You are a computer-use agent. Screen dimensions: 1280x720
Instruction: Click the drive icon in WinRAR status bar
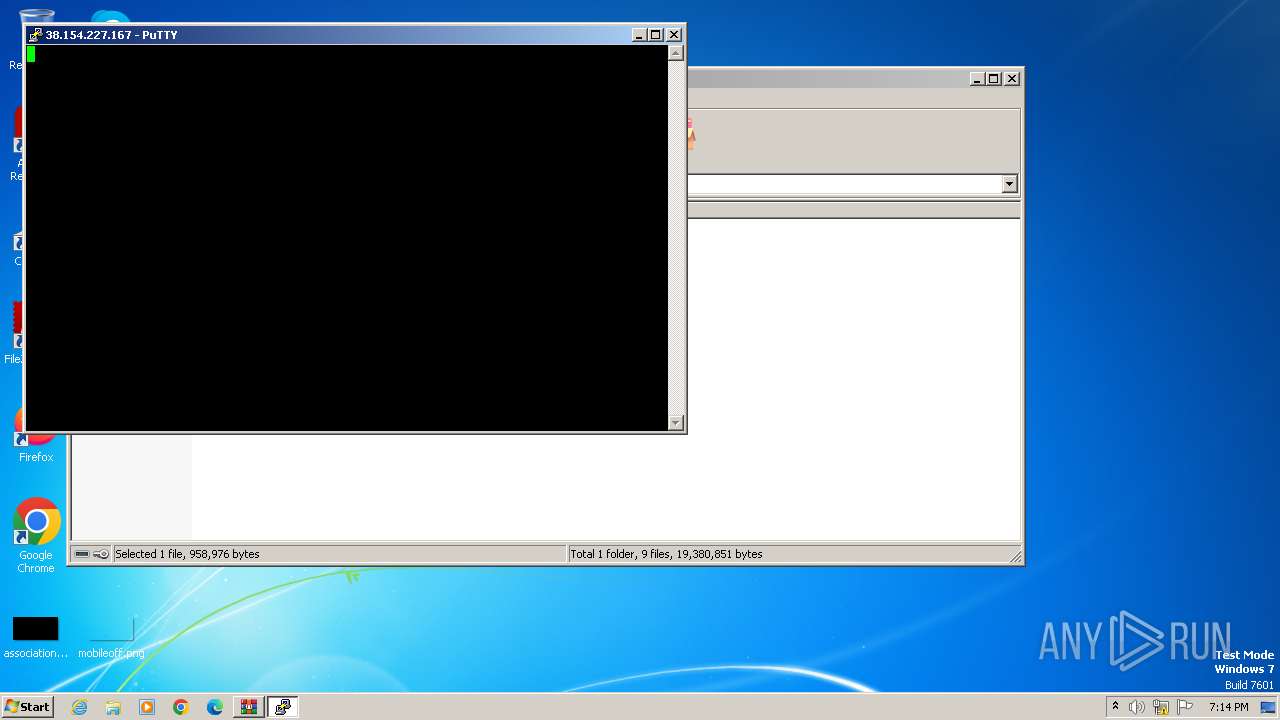(82, 554)
